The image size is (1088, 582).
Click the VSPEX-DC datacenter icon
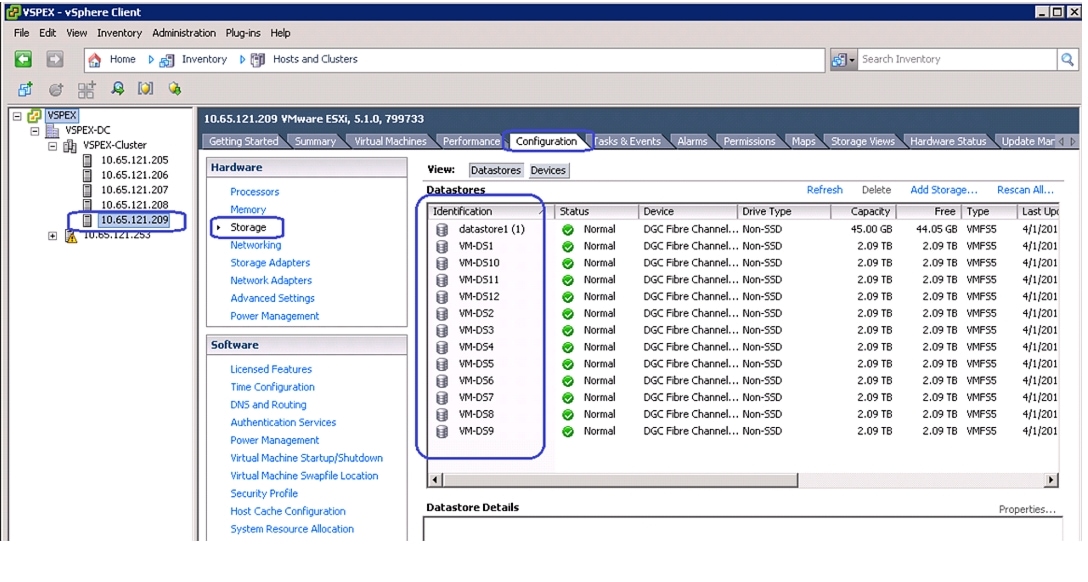[x=52, y=130]
